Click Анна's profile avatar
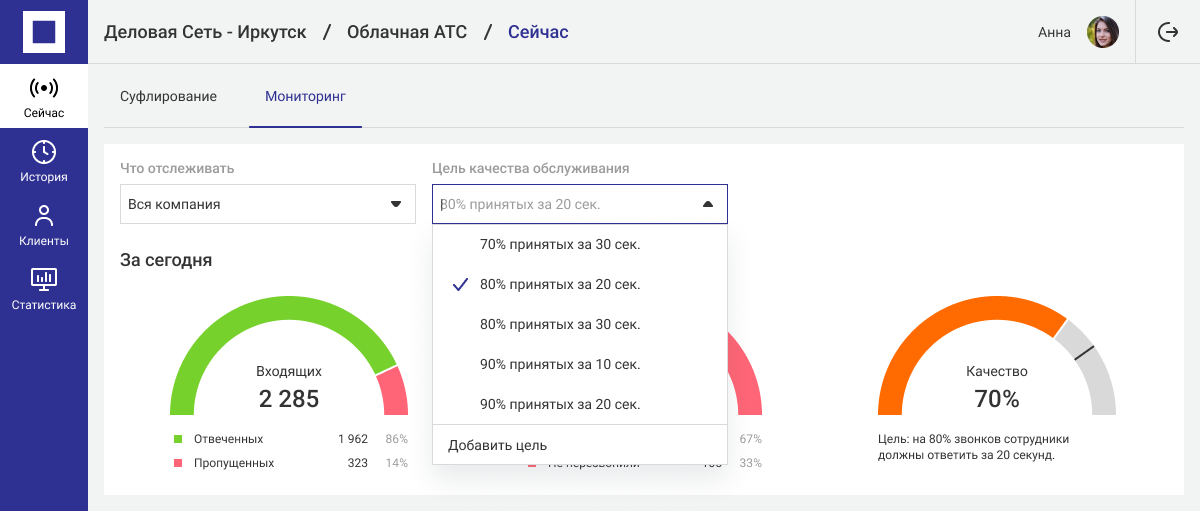1200x511 pixels. pyautogui.click(x=1102, y=32)
